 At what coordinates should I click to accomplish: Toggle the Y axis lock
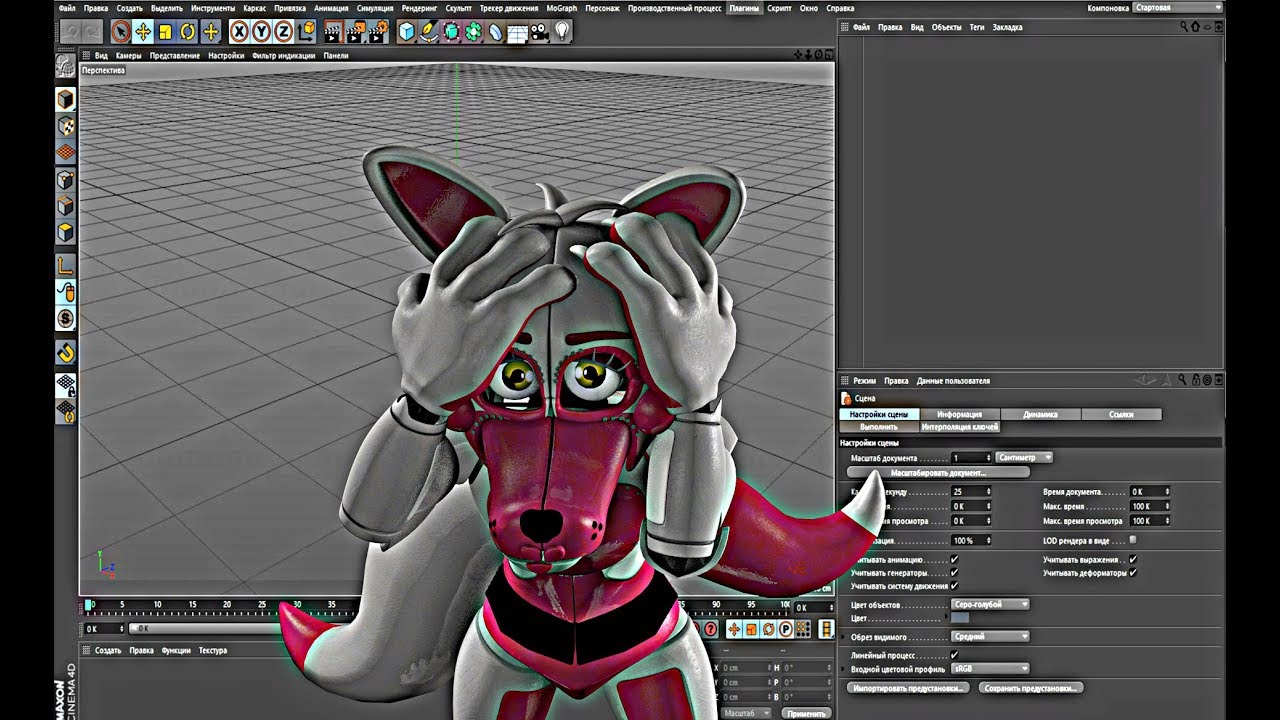(x=262, y=32)
